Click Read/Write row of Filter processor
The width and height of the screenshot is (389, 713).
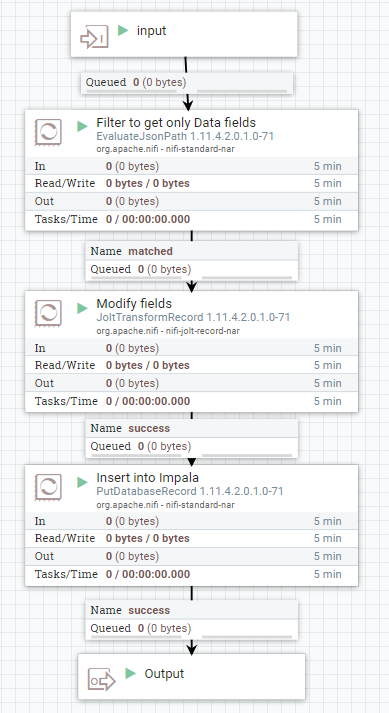click(x=192, y=184)
